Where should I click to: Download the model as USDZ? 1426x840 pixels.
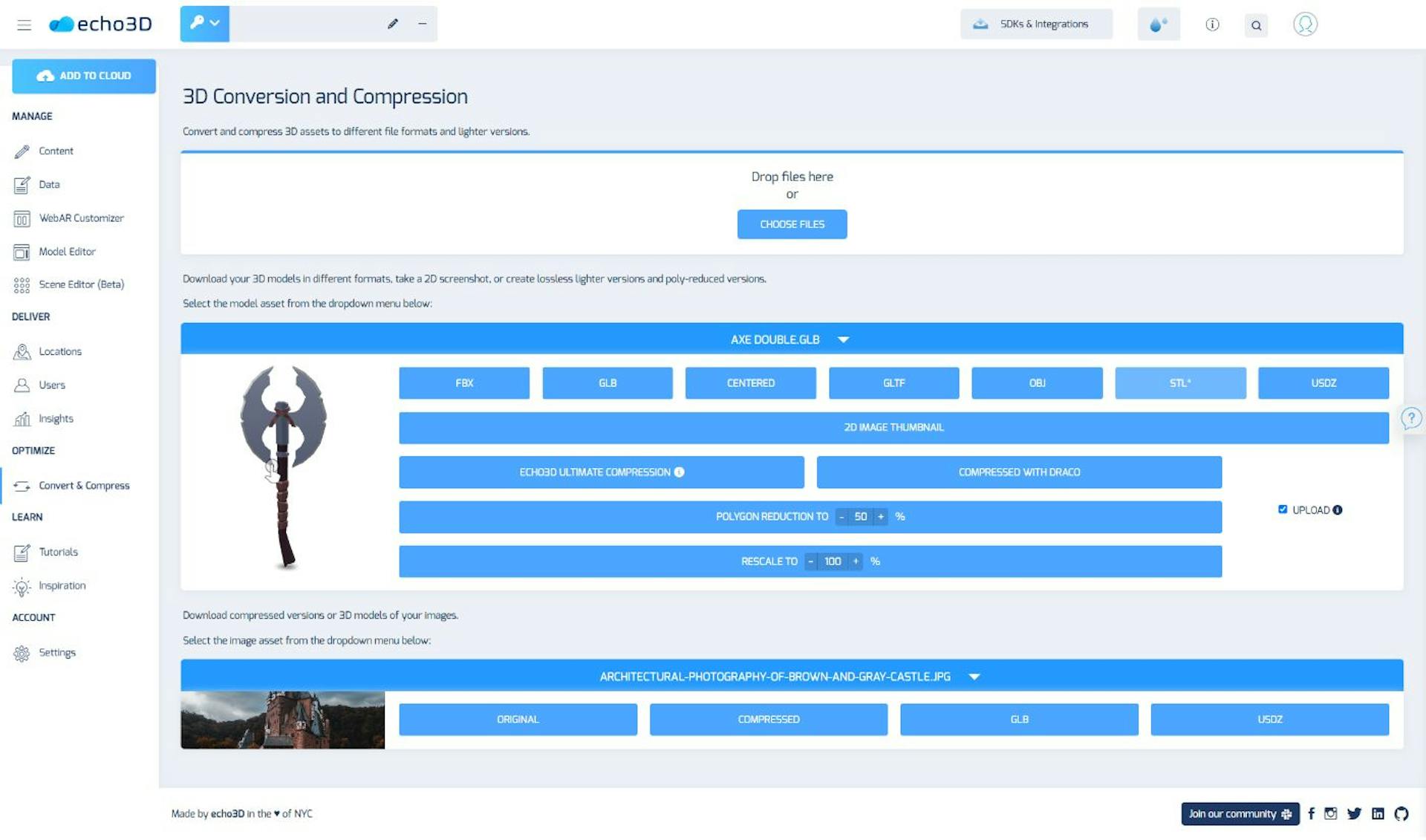[x=1324, y=382]
